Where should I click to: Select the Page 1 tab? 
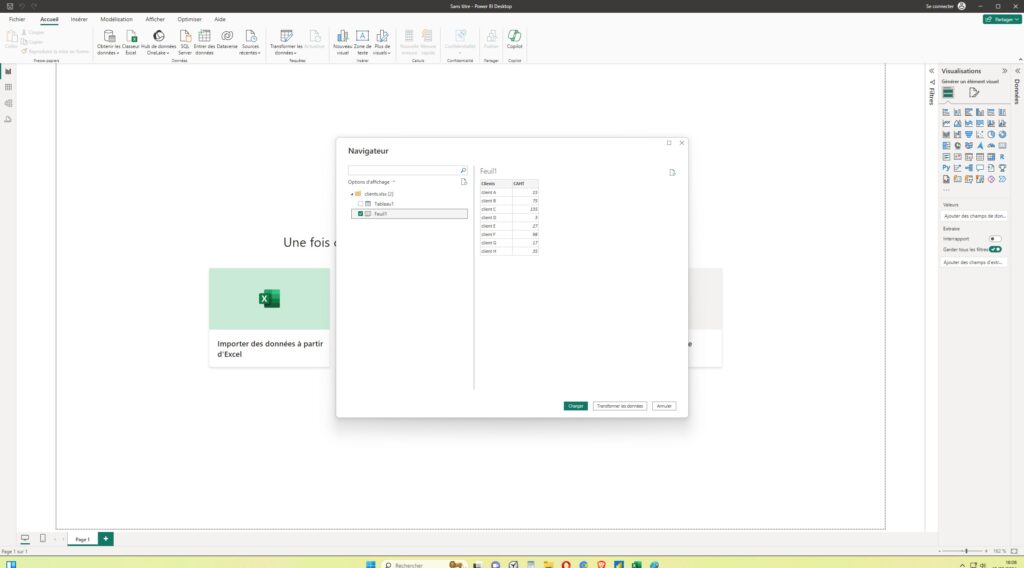[x=82, y=539]
